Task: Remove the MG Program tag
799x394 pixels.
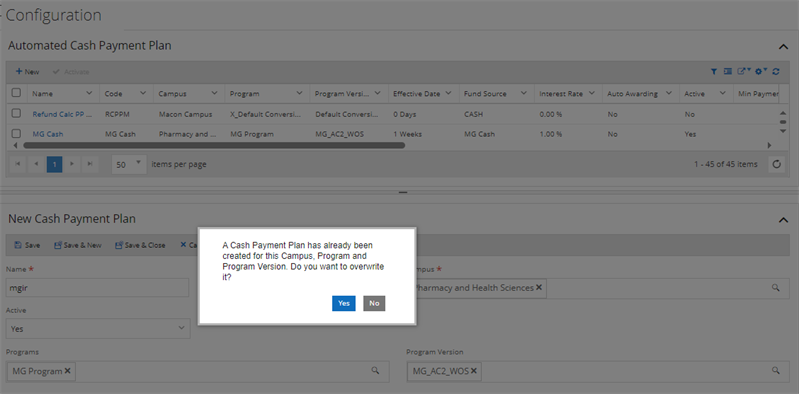Action: [x=67, y=371]
